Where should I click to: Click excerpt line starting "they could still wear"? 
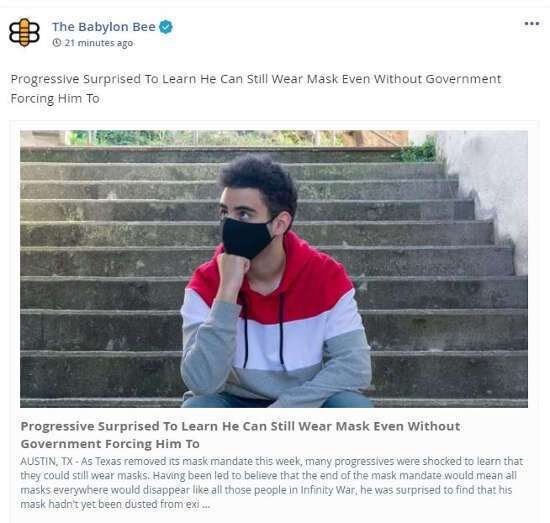point(268,476)
